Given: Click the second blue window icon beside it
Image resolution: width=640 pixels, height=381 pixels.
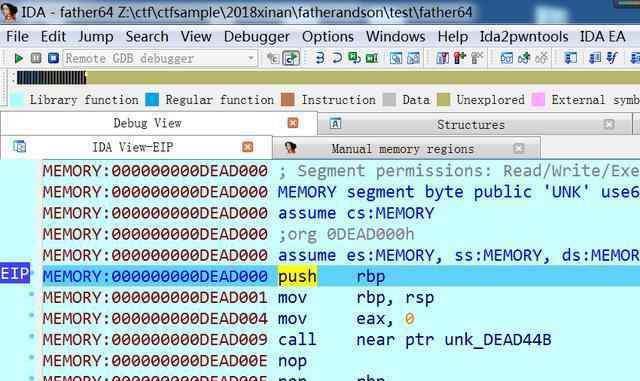Looking at the screenshot, I should pos(413,58).
